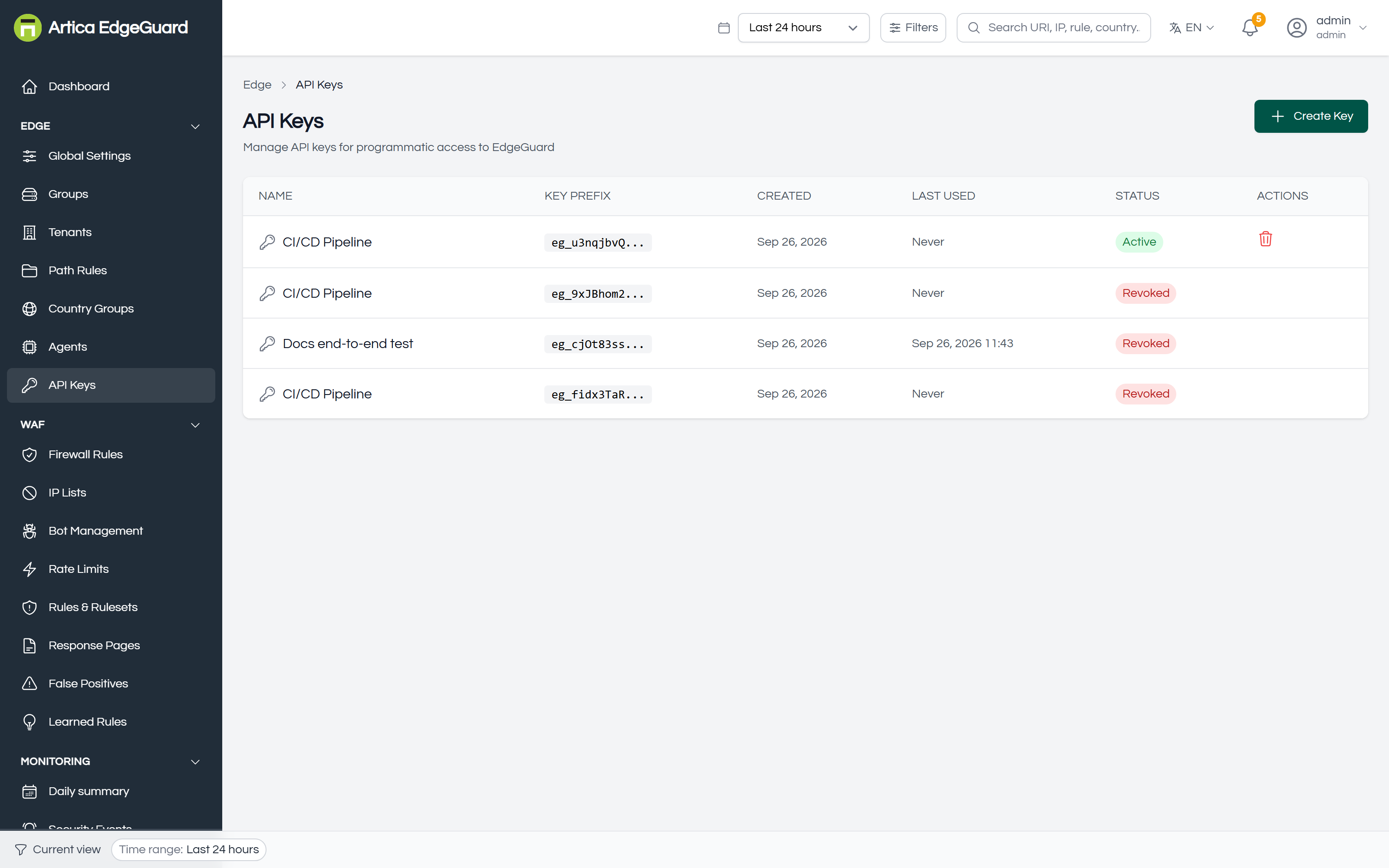Click the Current view filter icon
The image size is (1389, 868).
pos(21,849)
